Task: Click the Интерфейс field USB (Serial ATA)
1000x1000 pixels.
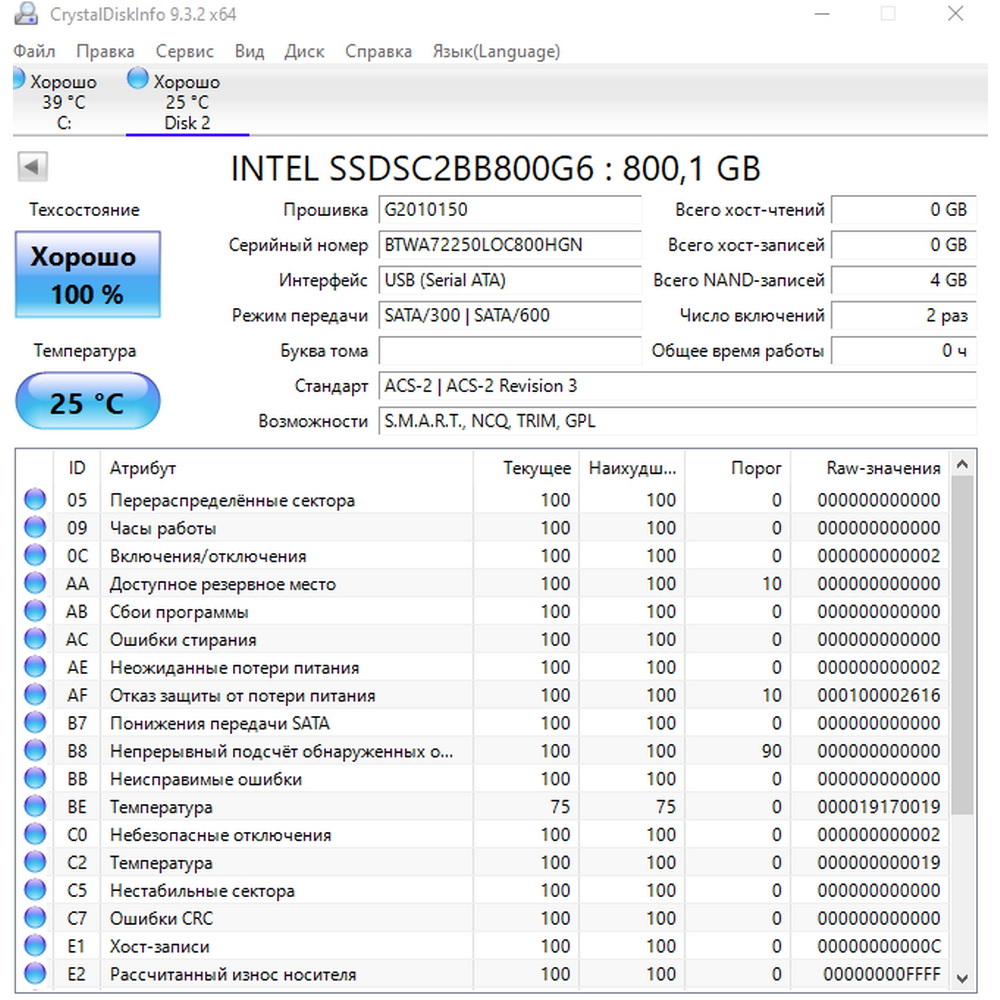Action: tap(510, 280)
